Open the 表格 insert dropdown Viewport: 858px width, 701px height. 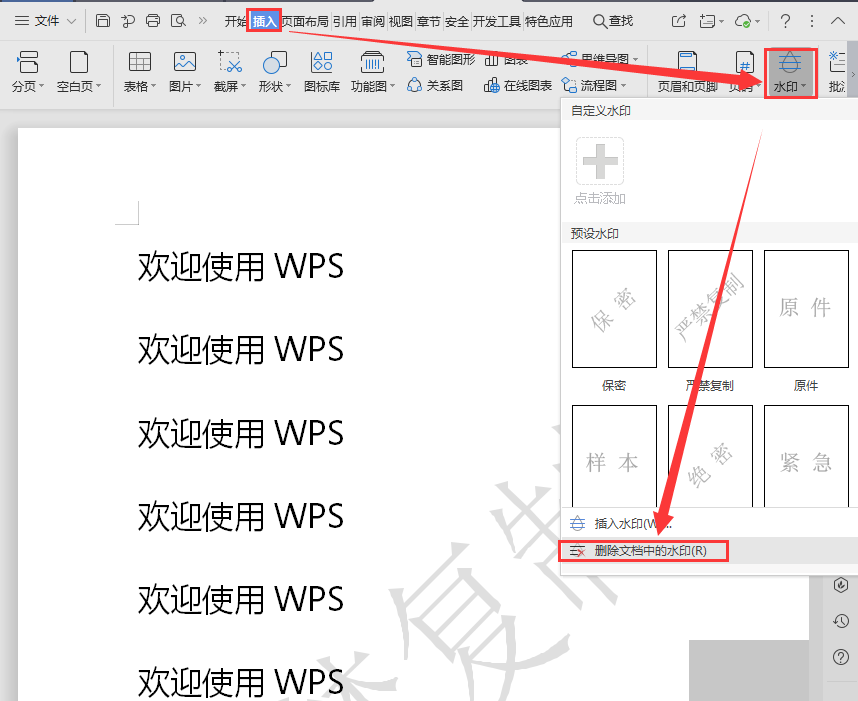point(140,71)
